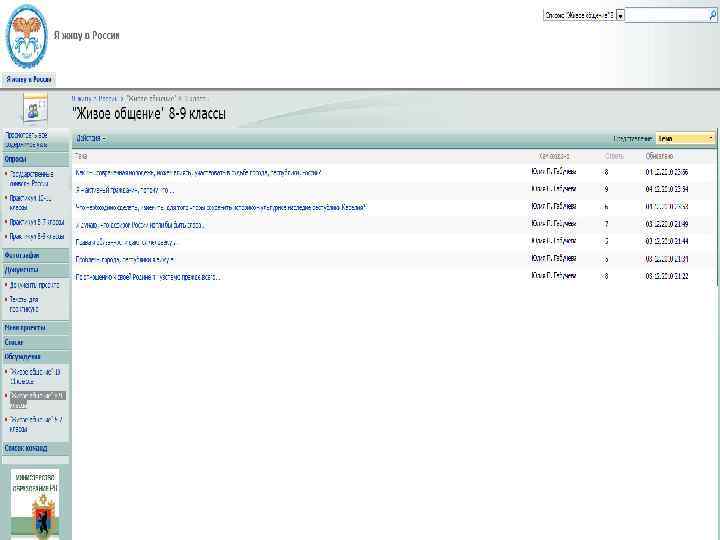Open topic 'Проблемы города, республики я вижу в'

pyautogui.click(x=125, y=260)
